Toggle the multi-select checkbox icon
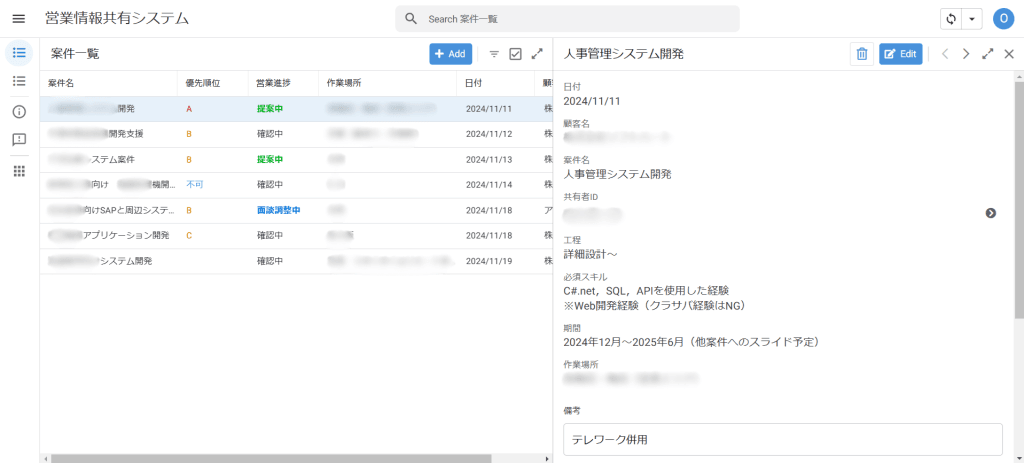The image size is (1024, 463). click(x=515, y=54)
